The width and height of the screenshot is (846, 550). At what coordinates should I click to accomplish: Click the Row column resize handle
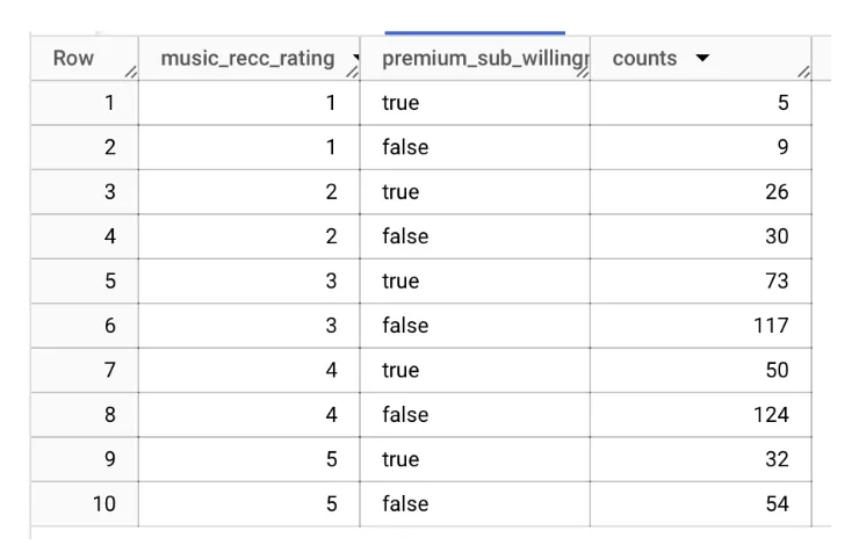tap(130, 72)
